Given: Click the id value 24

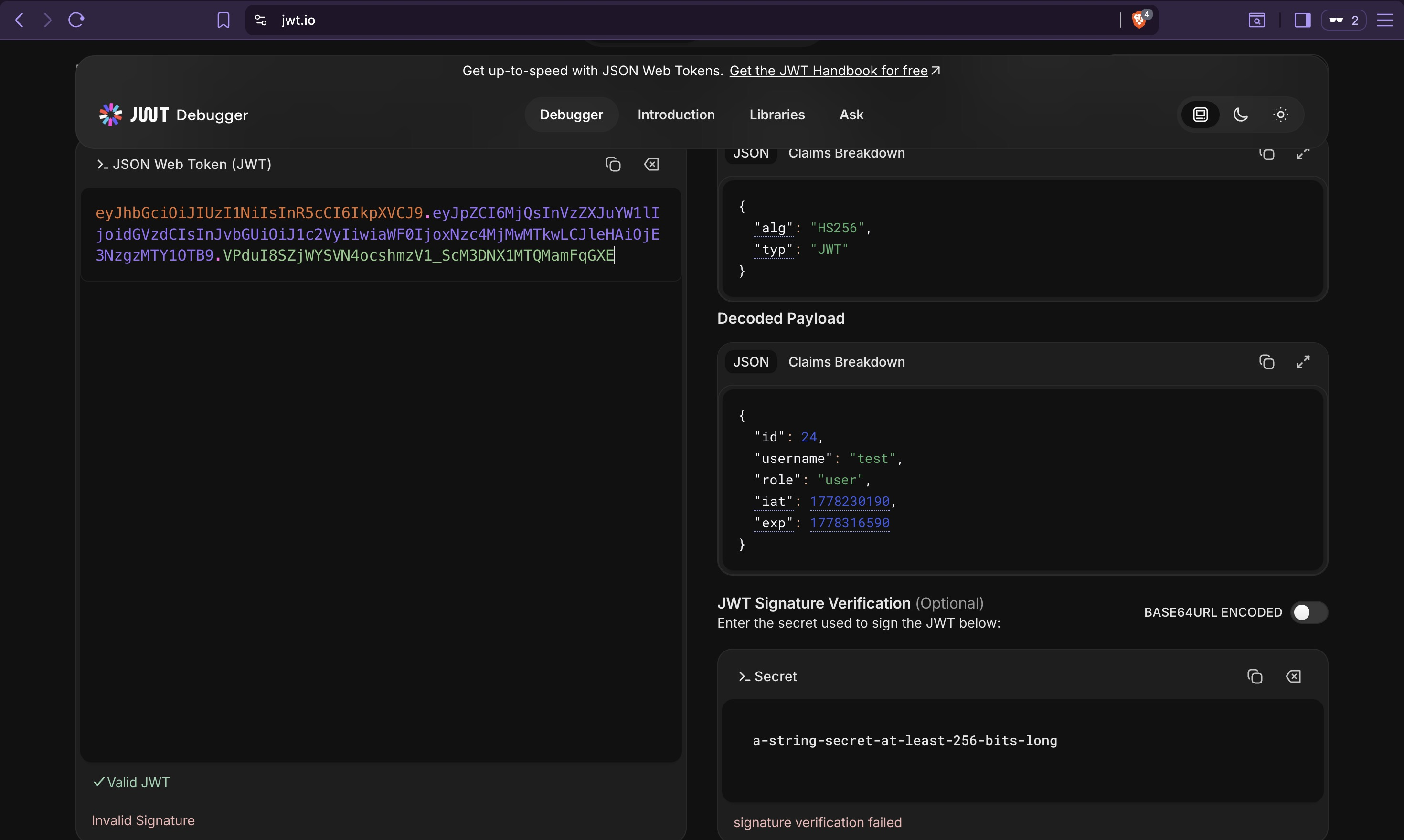Looking at the screenshot, I should pos(809,437).
